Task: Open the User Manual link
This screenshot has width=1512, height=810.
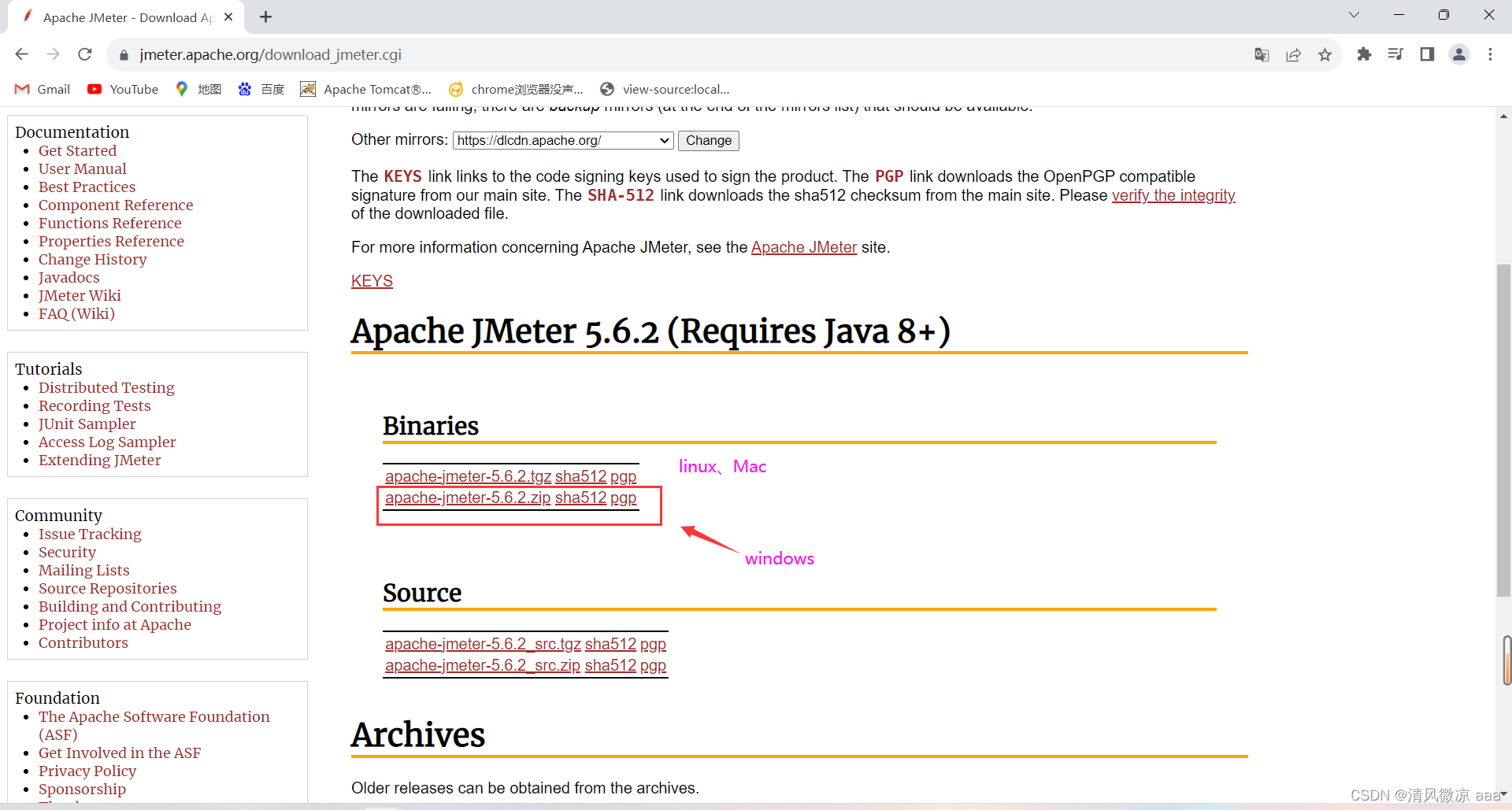Action: pos(82,168)
